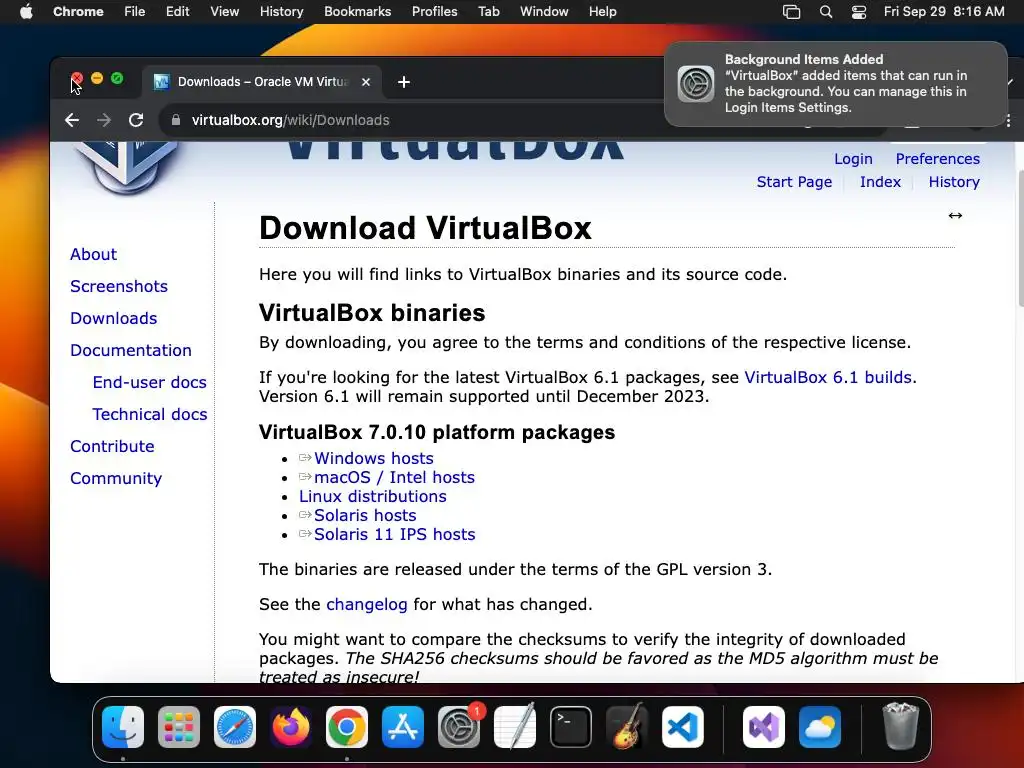Go to Start Page link
The image size is (1024, 768).
click(794, 182)
